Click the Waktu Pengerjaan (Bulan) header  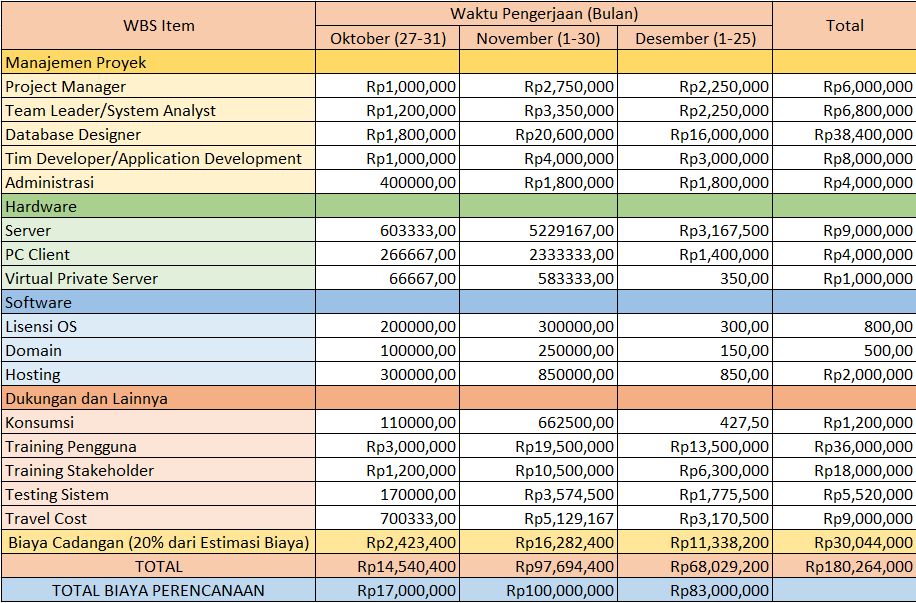pyautogui.click(x=544, y=13)
